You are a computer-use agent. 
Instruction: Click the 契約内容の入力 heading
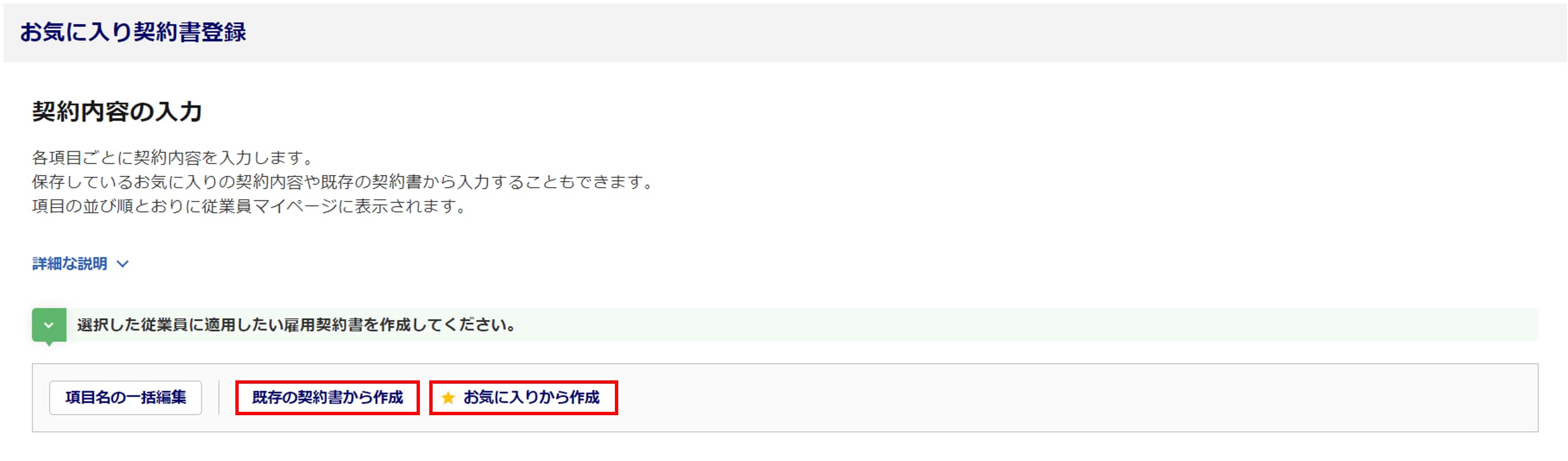[x=117, y=112]
